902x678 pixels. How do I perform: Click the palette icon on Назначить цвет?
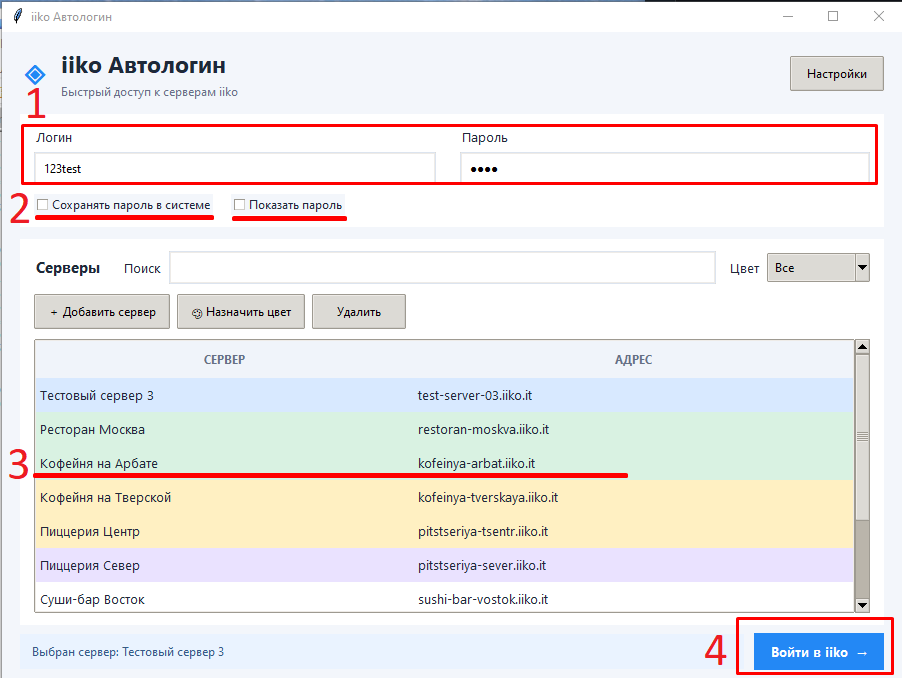click(x=197, y=313)
